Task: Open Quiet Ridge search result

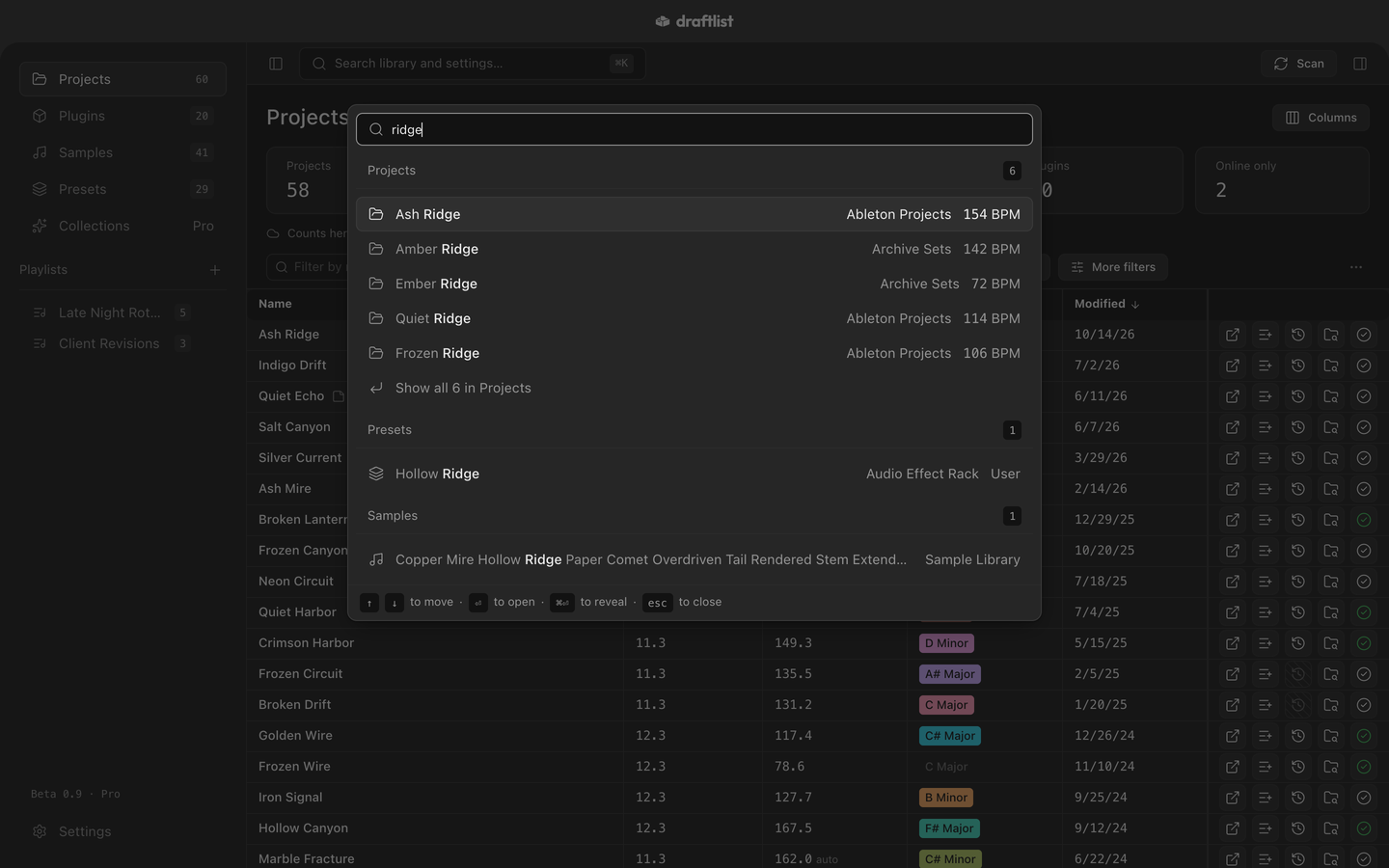Action: point(694,318)
